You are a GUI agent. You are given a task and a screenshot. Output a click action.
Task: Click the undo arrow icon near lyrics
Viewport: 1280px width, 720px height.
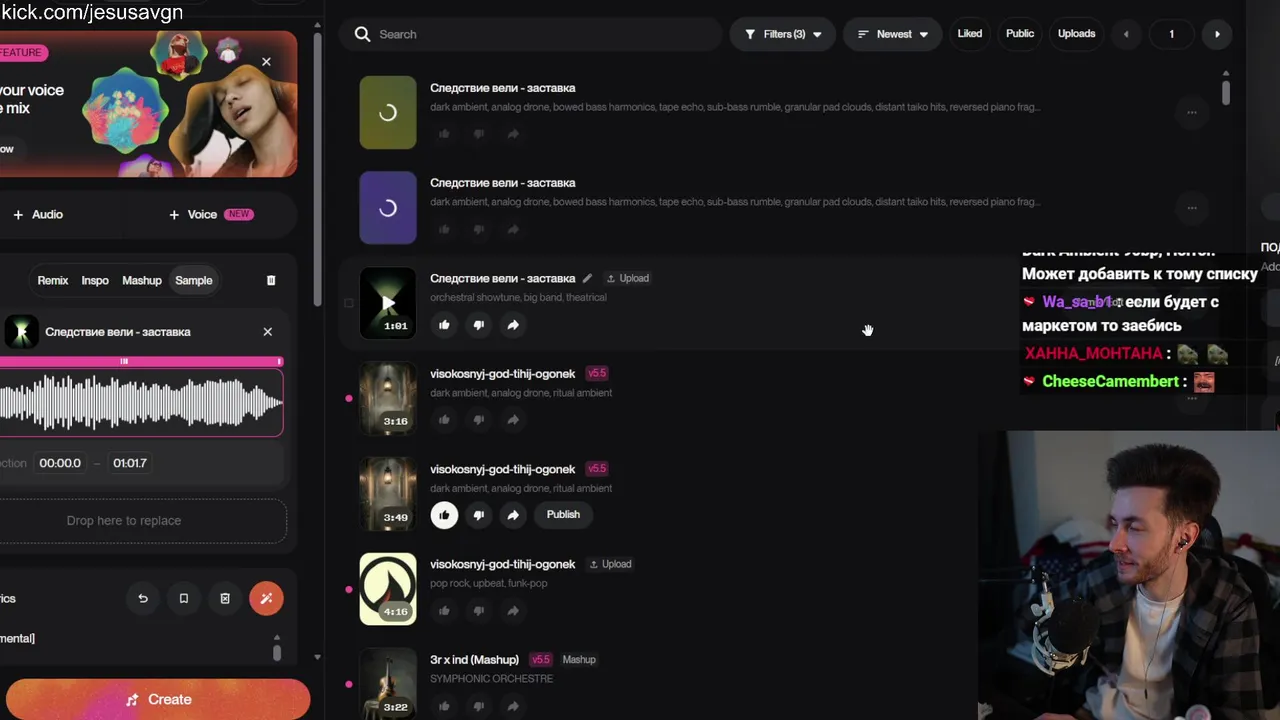pyautogui.click(x=143, y=599)
